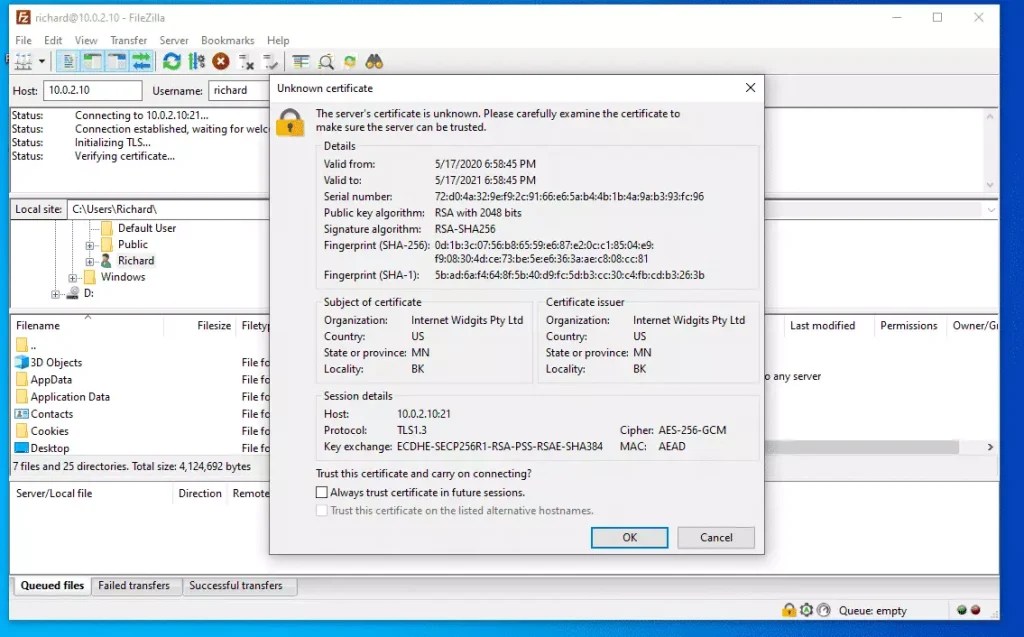1024x637 pixels.
Task: Click Cancel in Unknown certificate dialog
Action: pyautogui.click(x=716, y=537)
